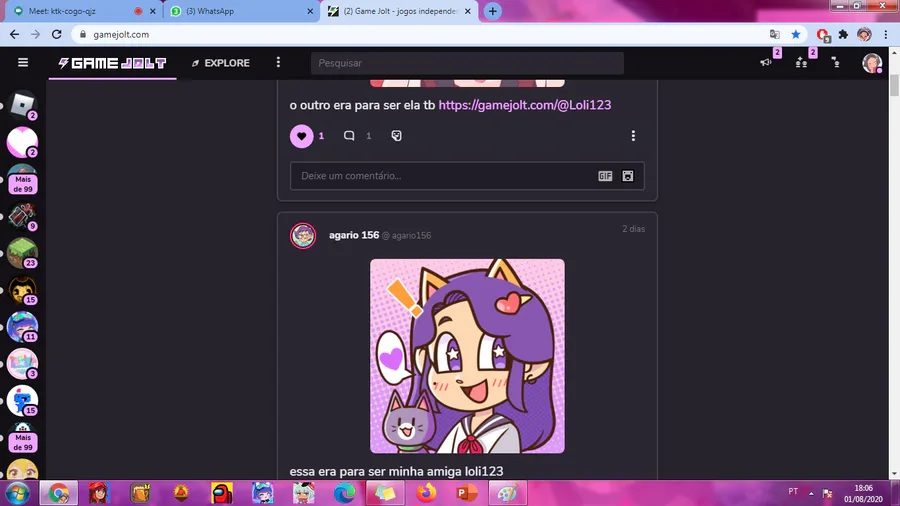Open the pink heart community in sidebar
The image size is (900, 506).
(x=22, y=142)
